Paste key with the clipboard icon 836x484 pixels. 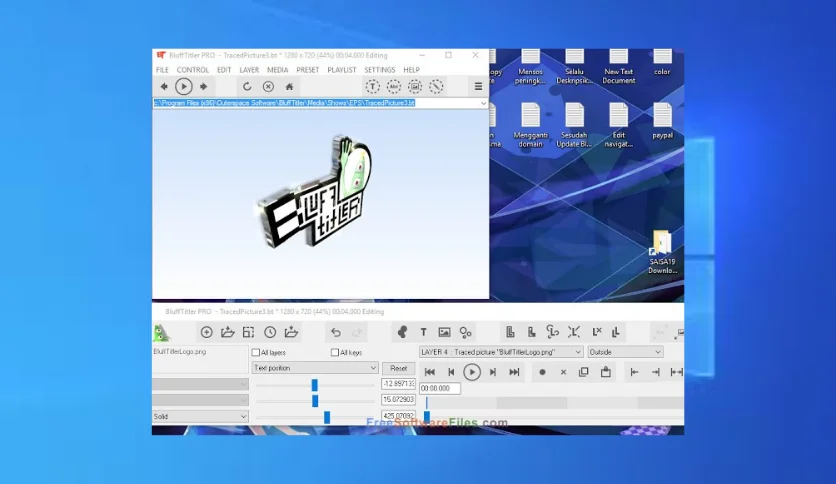(x=606, y=372)
